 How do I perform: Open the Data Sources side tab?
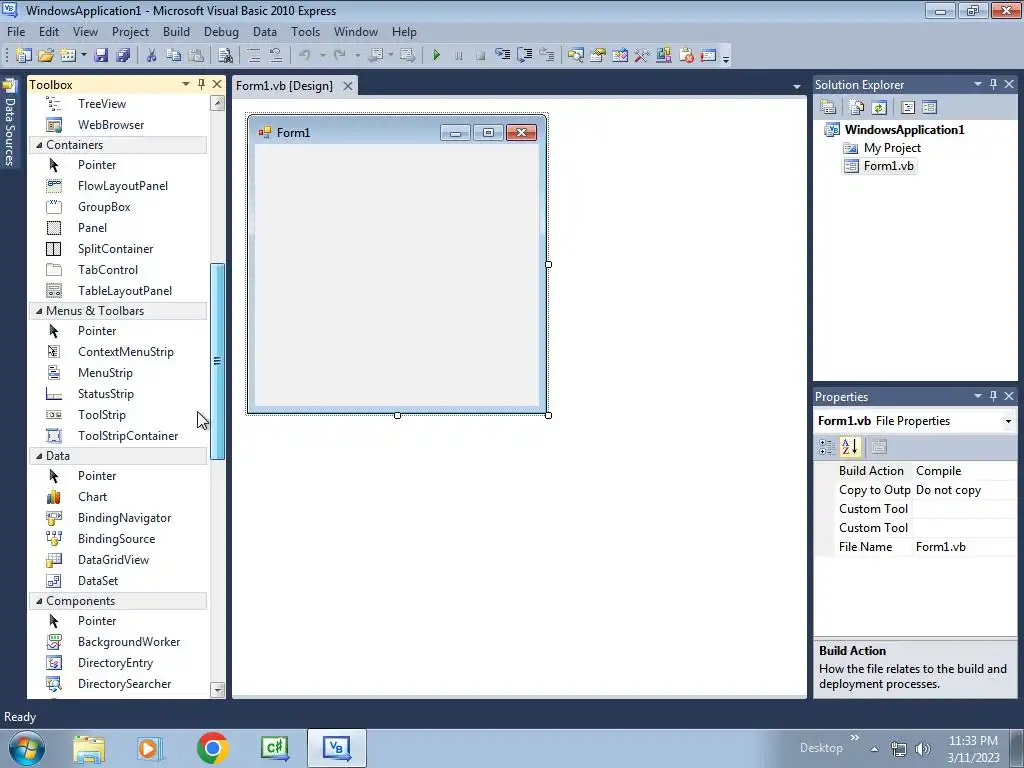coord(9,123)
